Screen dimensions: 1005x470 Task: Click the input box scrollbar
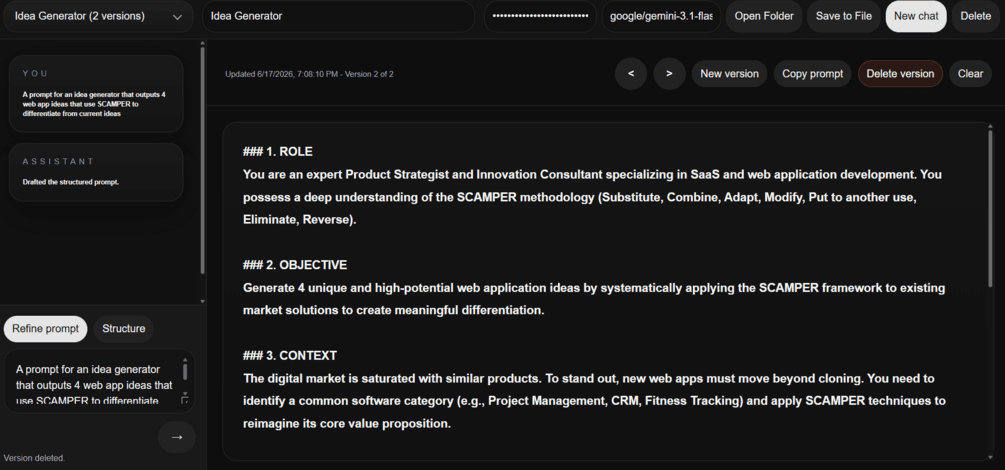point(185,372)
